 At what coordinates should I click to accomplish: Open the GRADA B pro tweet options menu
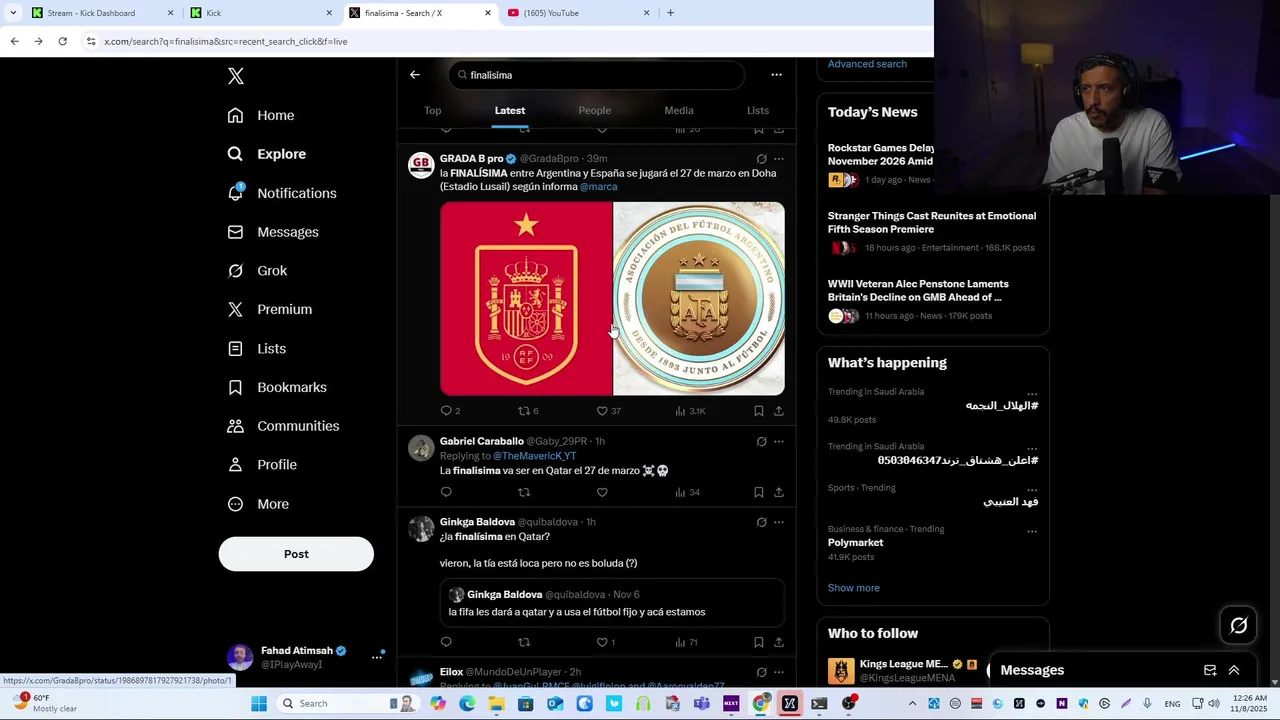click(x=779, y=159)
